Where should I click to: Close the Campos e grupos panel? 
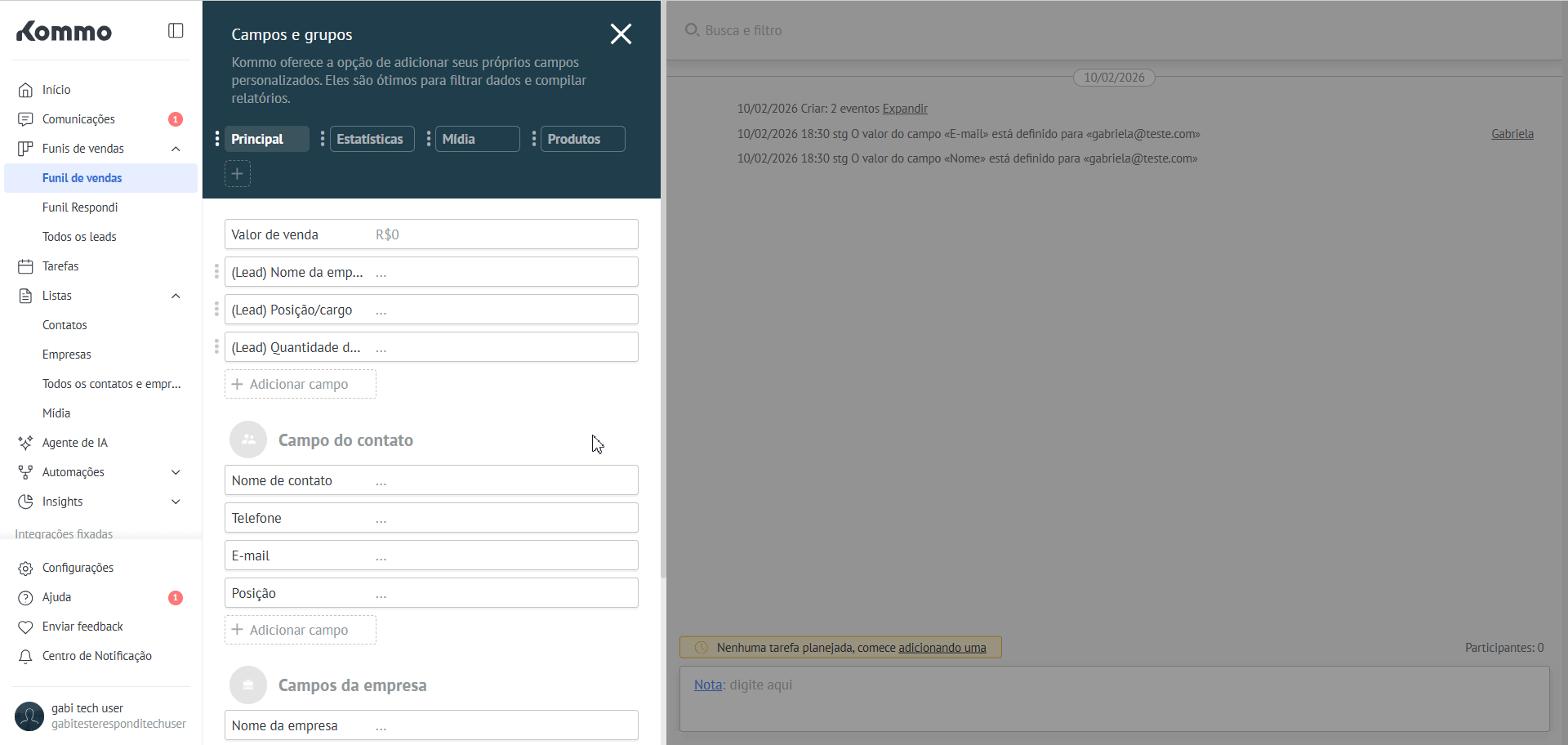coord(621,33)
